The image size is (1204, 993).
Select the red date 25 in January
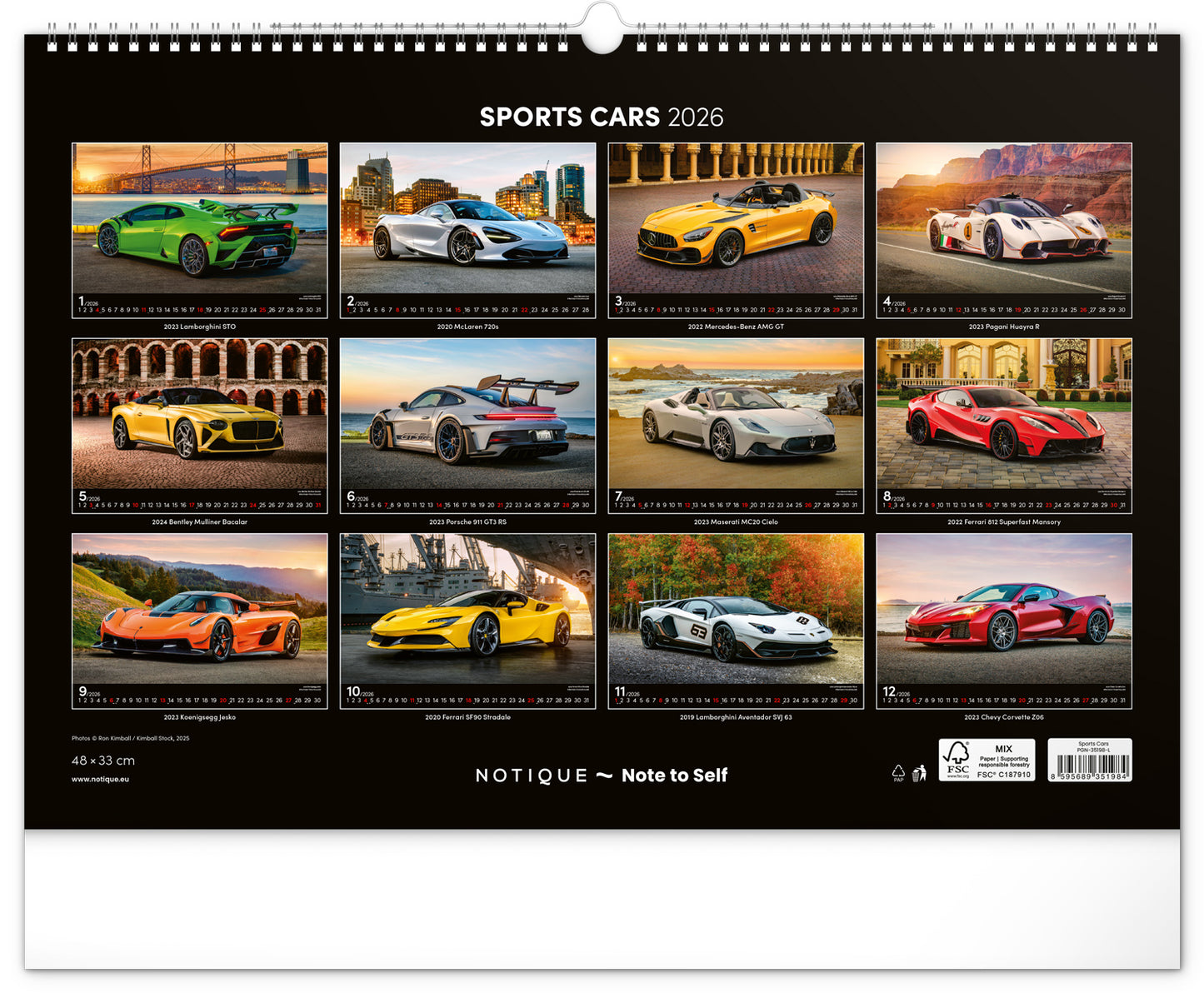(x=262, y=309)
